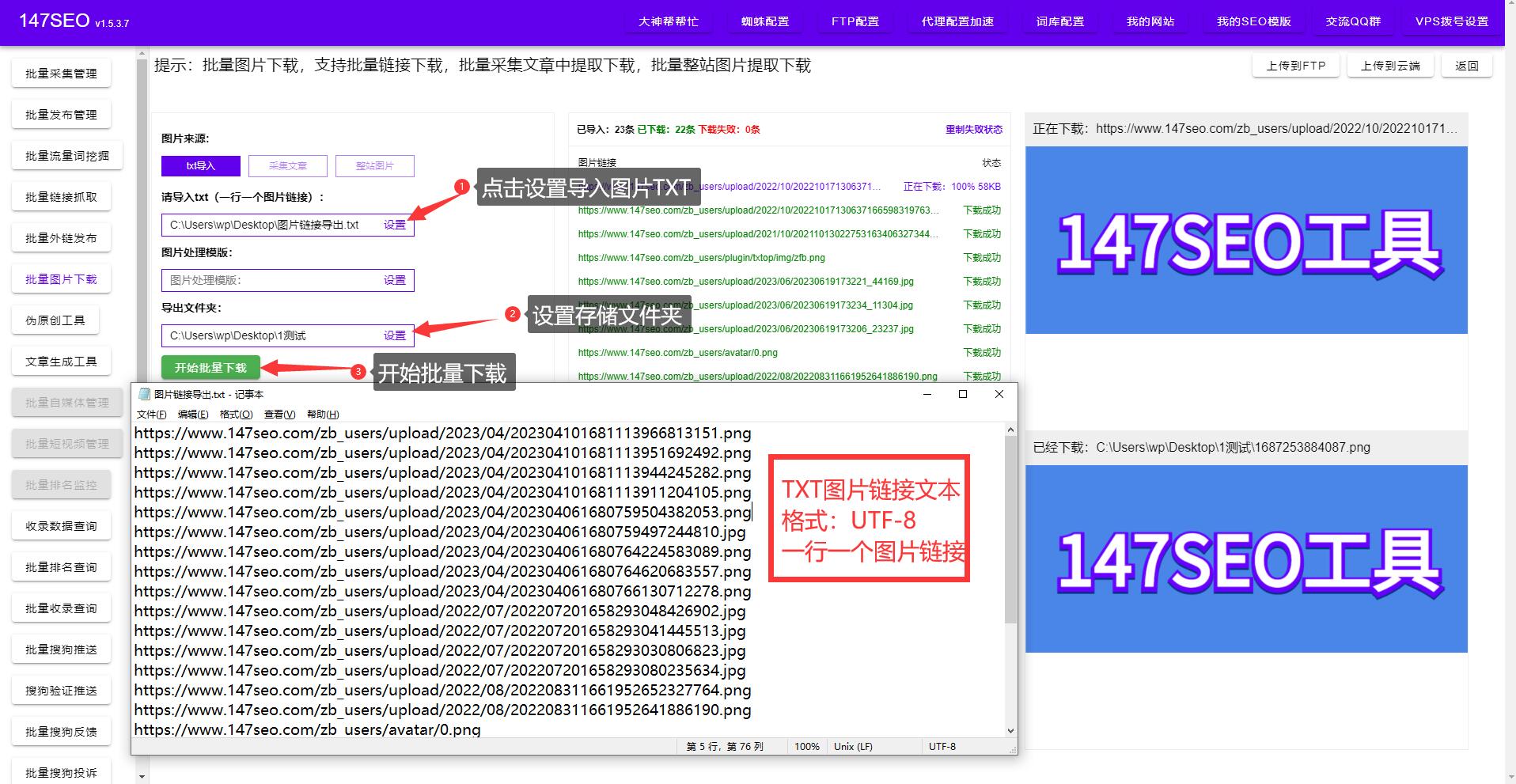The height and width of the screenshot is (784, 1516).
Task: Open Notepad 查看(V) menu
Action: (x=279, y=415)
